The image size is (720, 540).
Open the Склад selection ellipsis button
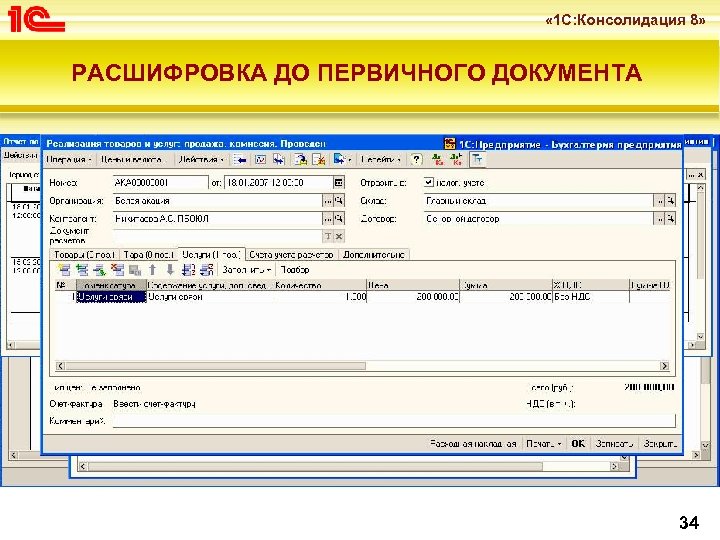(x=659, y=201)
